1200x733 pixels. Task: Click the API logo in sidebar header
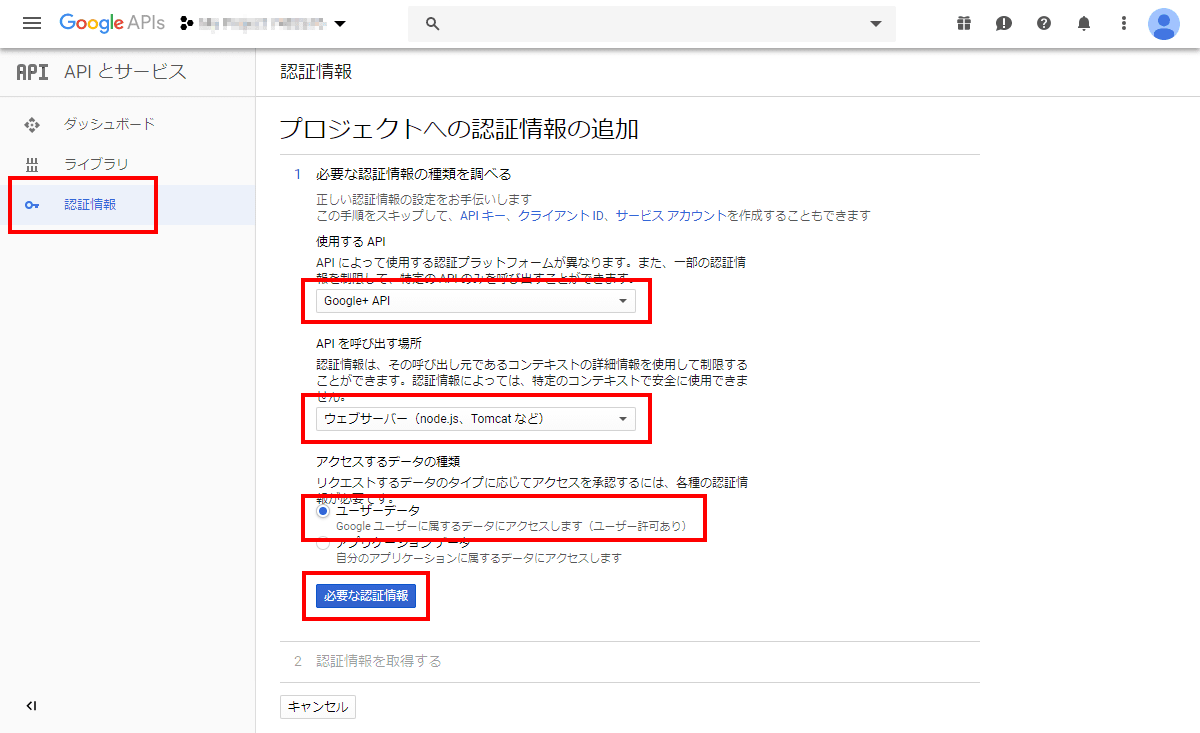click(x=32, y=72)
